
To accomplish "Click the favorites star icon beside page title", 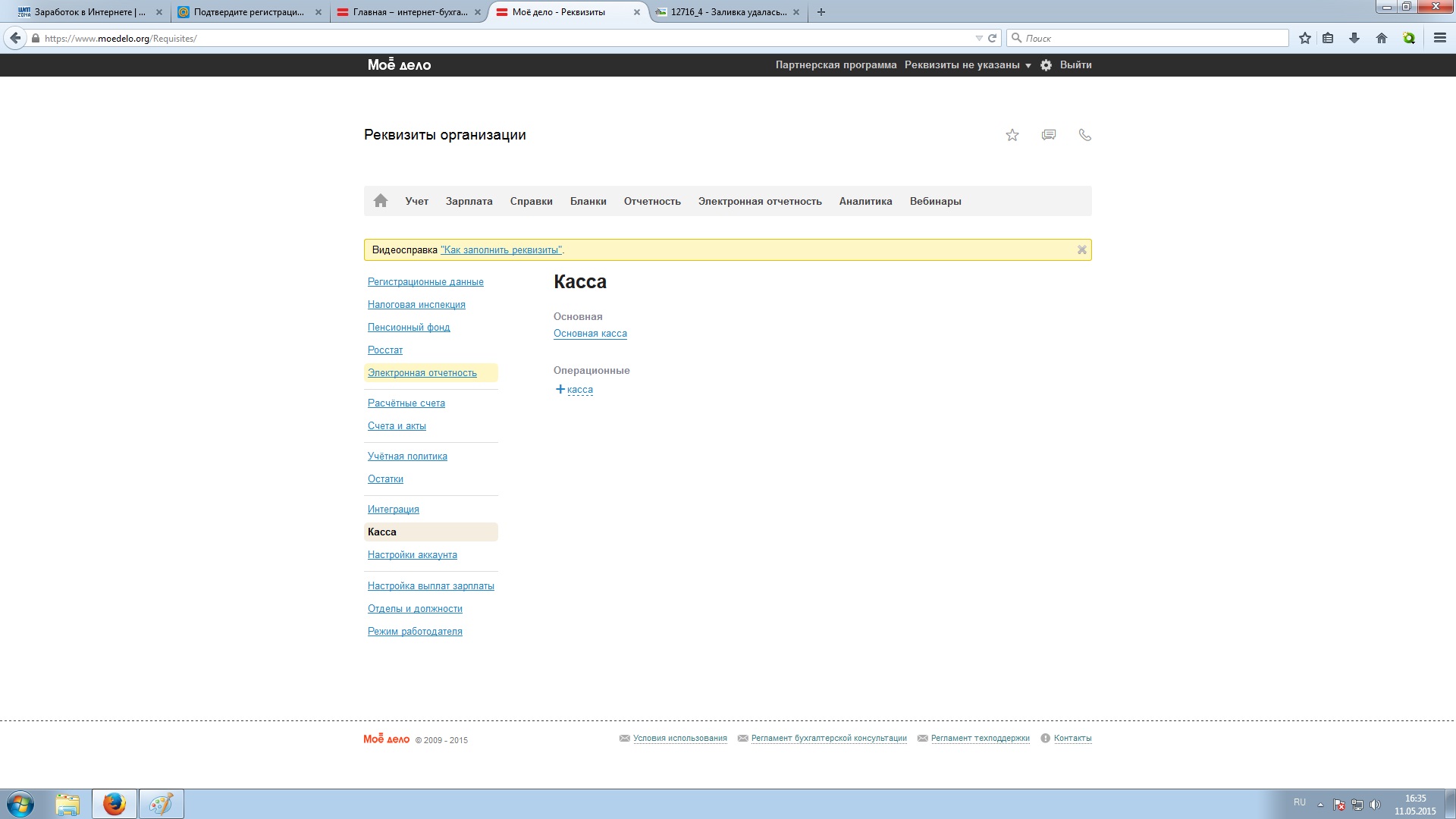I will coord(1012,135).
